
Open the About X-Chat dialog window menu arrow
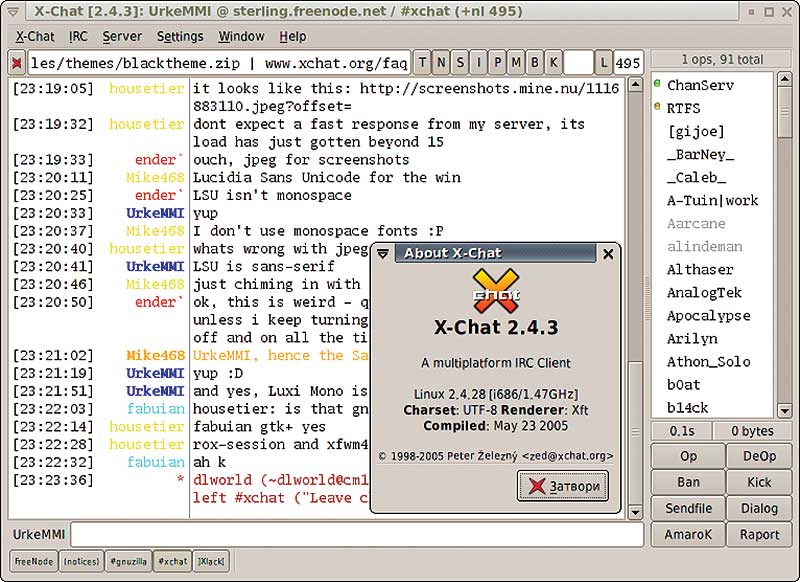pyautogui.click(x=383, y=254)
